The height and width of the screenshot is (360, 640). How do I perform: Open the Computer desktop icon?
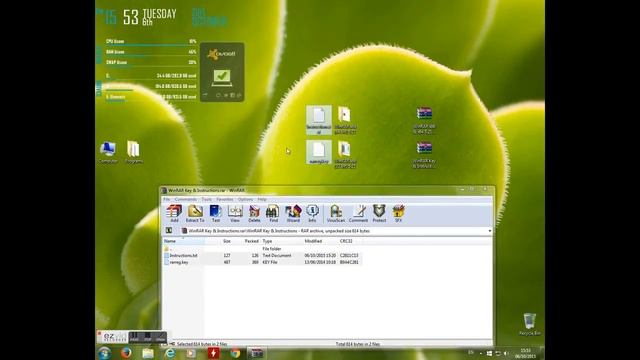tap(108, 153)
